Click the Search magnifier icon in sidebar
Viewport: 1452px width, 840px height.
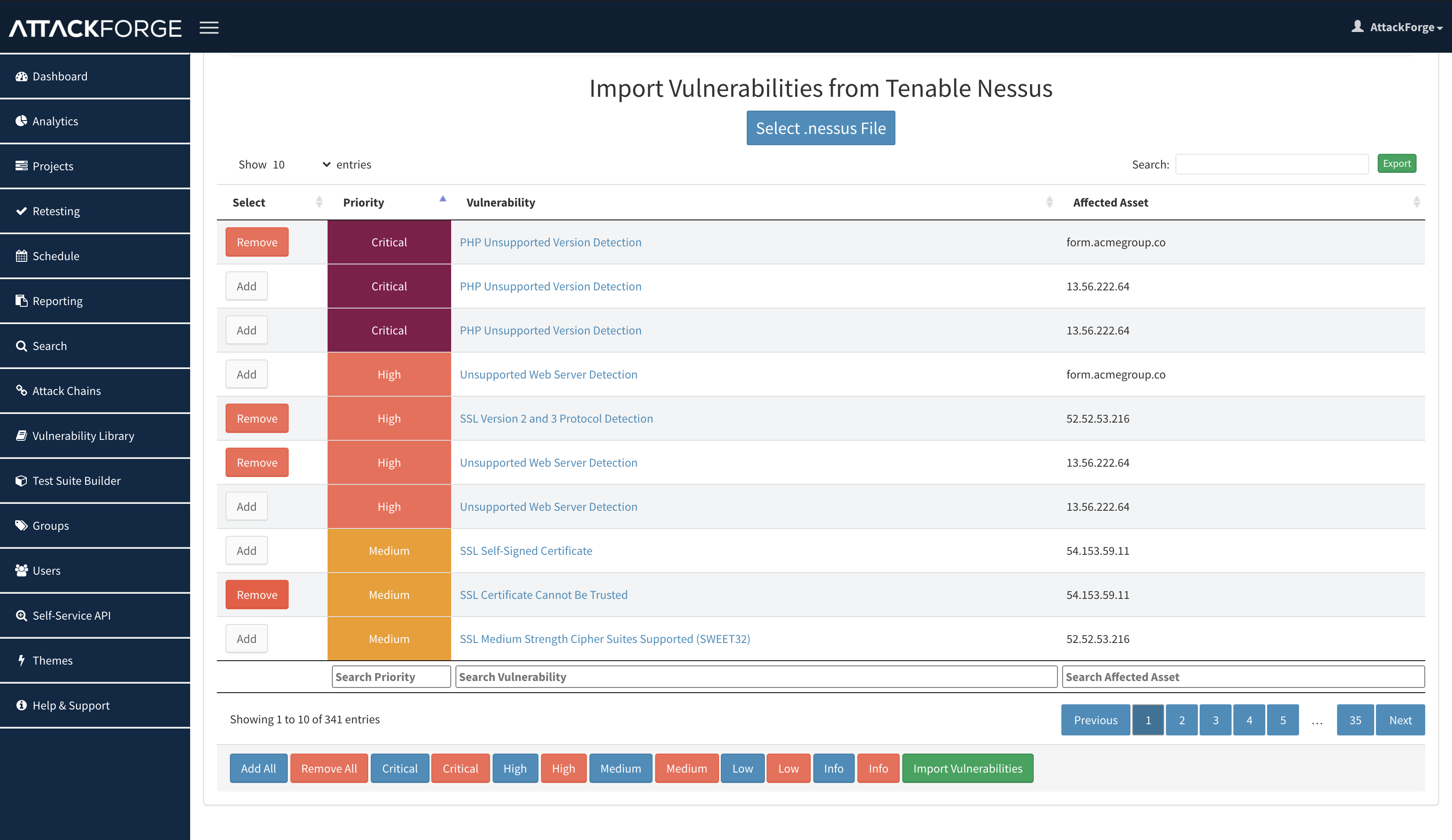(x=21, y=346)
